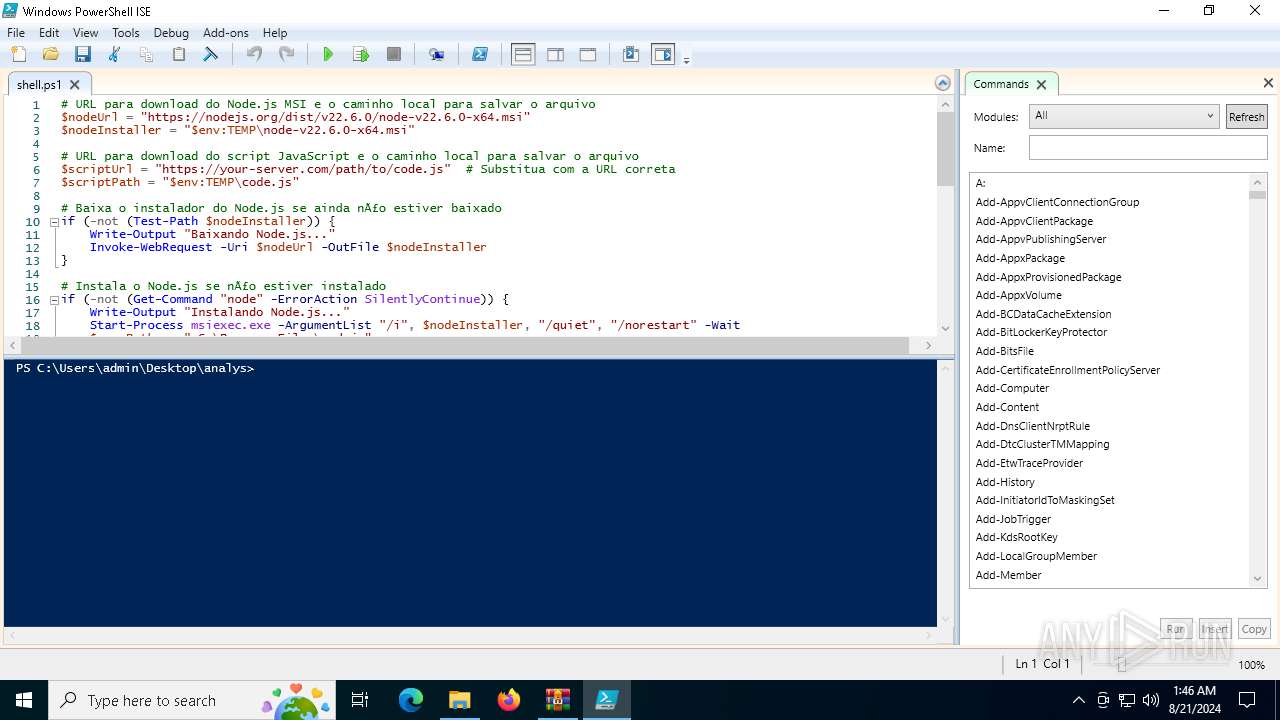Viewport: 1280px width, 720px height.
Task: Show script pane maximized layout
Action: (588, 55)
